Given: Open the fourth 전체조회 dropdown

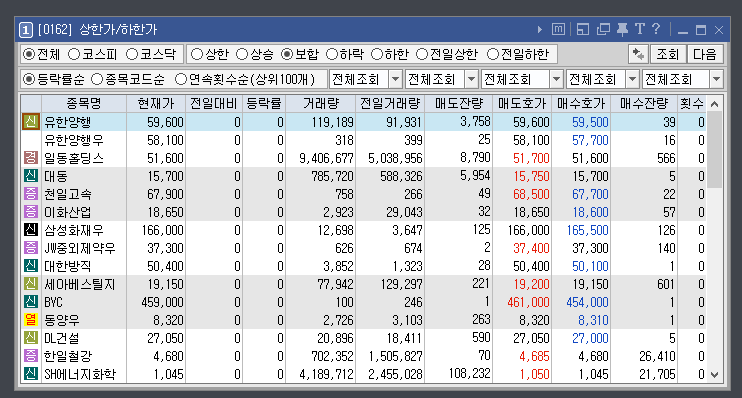Looking at the screenshot, I should 632,79.
